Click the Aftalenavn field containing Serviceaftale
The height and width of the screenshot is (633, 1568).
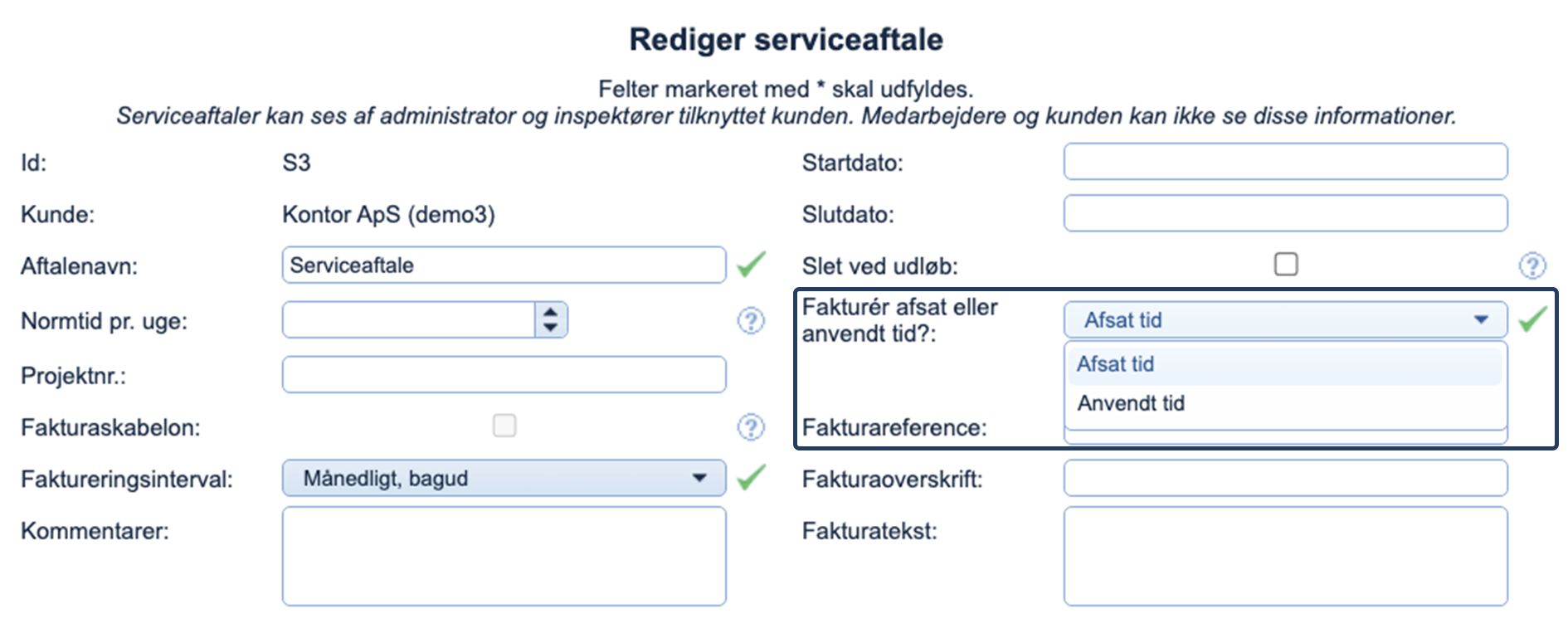pyautogui.click(x=504, y=265)
